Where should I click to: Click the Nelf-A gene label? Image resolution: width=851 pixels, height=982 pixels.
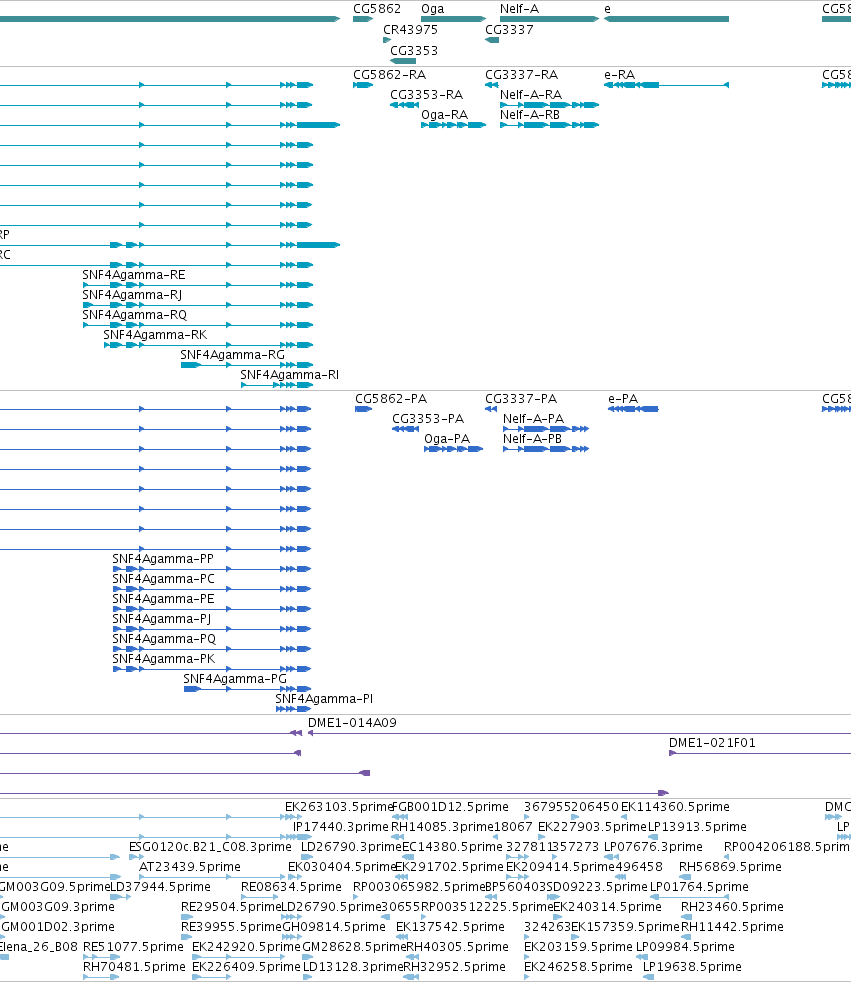coord(519,9)
